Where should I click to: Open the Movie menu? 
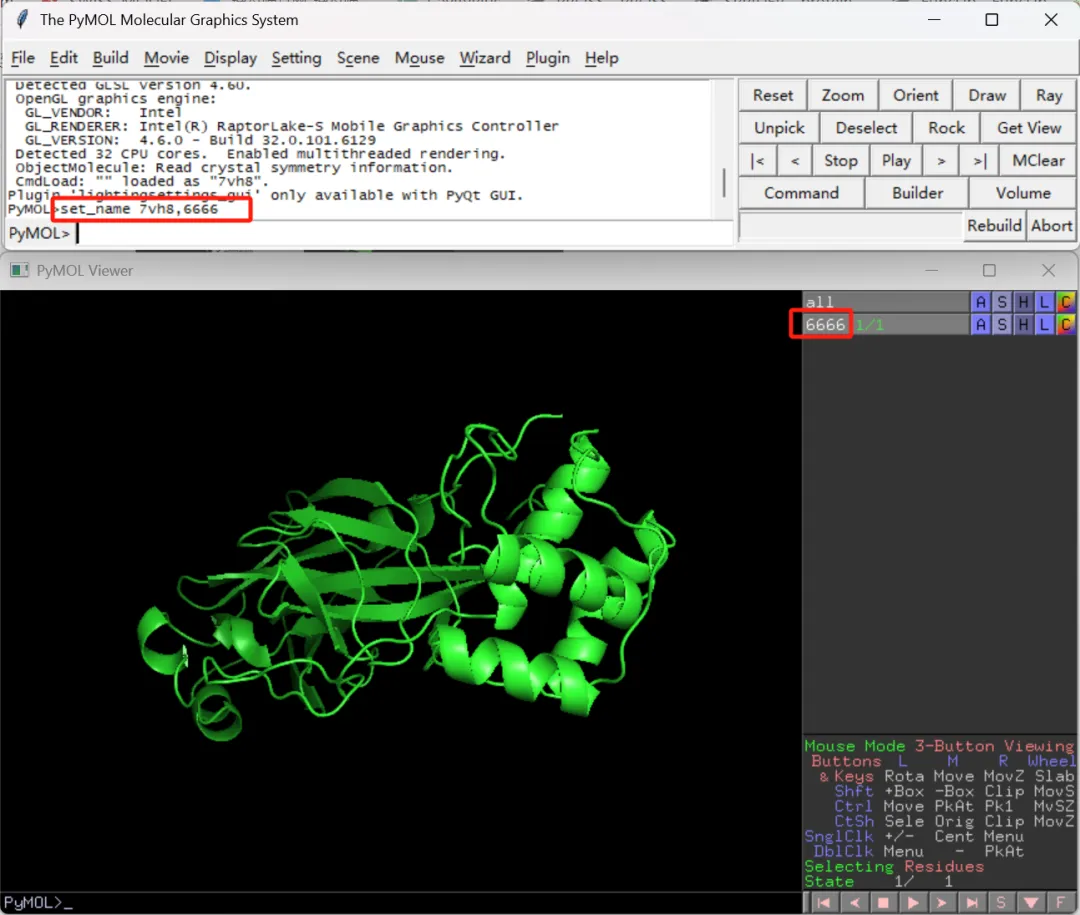point(166,58)
